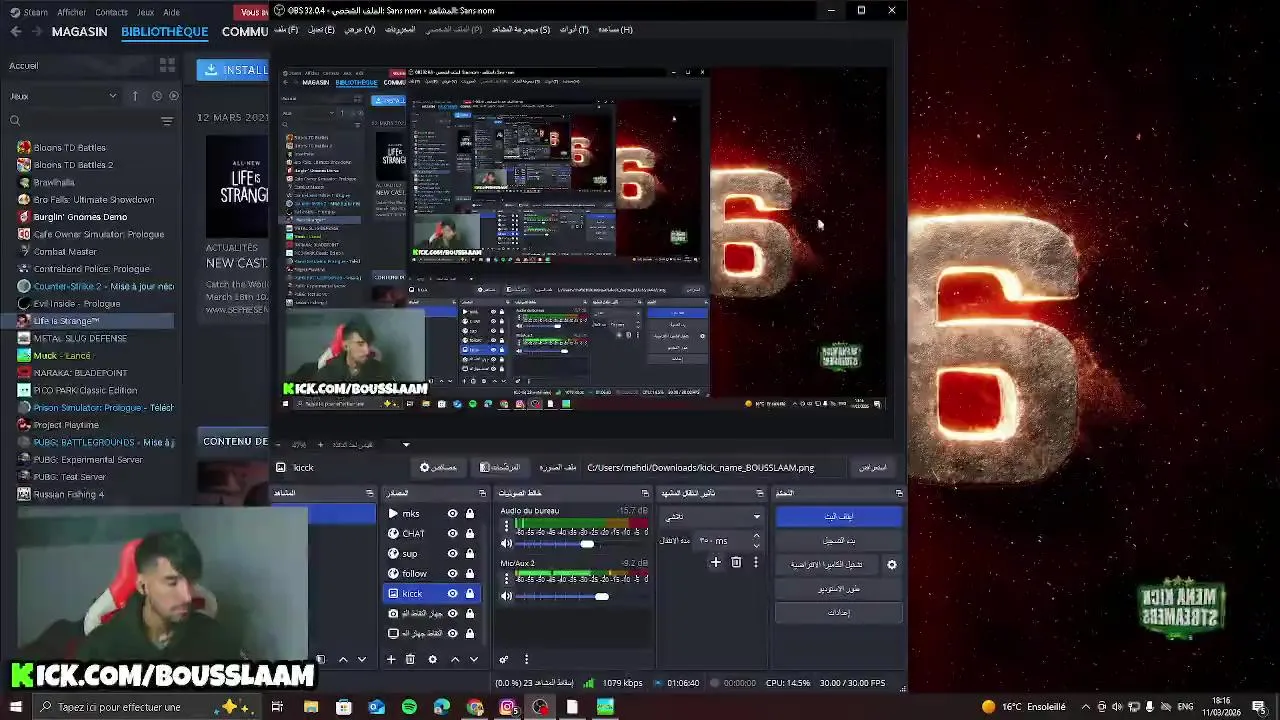Image resolution: width=1280 pixels, height=720 pixels.
Task: Open OBS preview zoom scale dropdown
Action: point(405,444)
